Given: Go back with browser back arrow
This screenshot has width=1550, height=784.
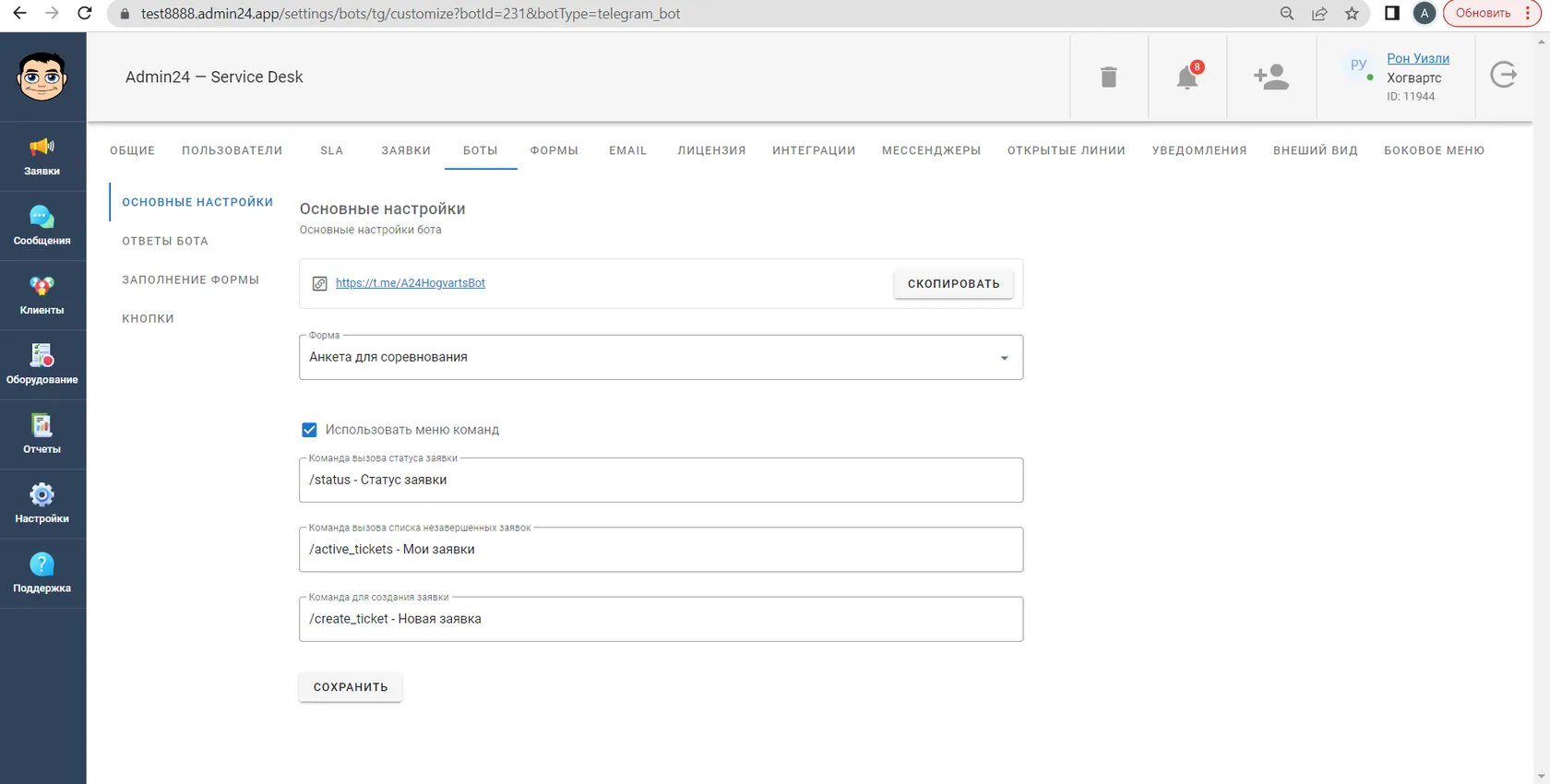Looking at the screenshot, I should [19, 13].
